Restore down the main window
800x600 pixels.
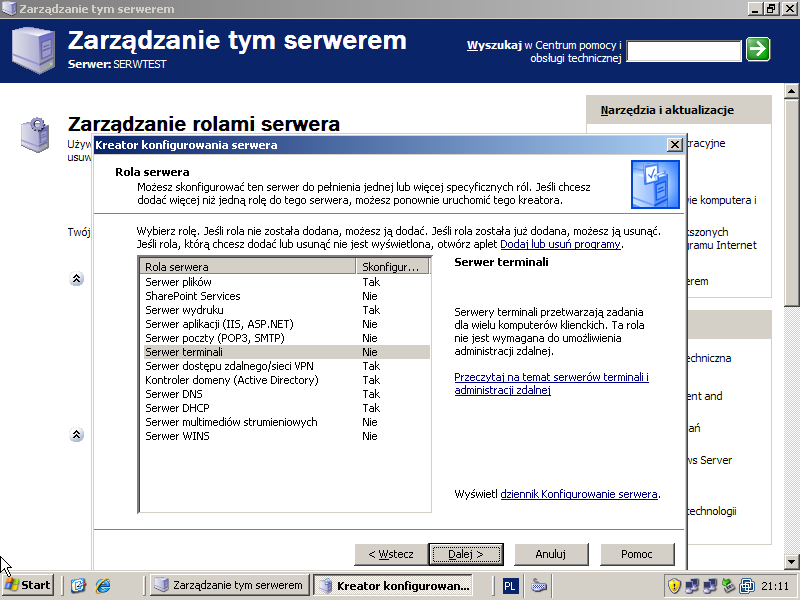(772, 9)
